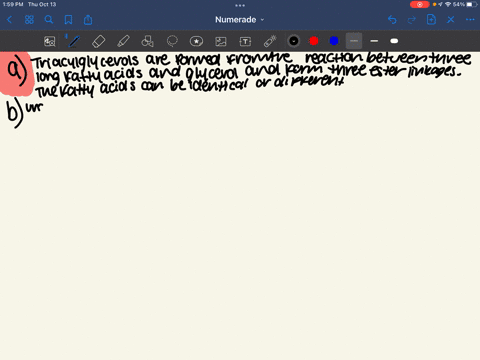Select the Text box tool

[x=245, y=41]
